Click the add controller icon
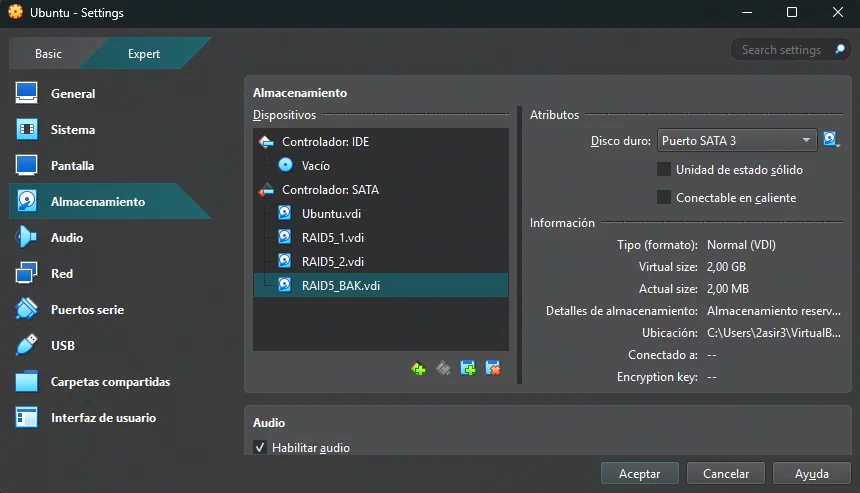The height and width of the screenshot is (493, 860). pos(418,369)
